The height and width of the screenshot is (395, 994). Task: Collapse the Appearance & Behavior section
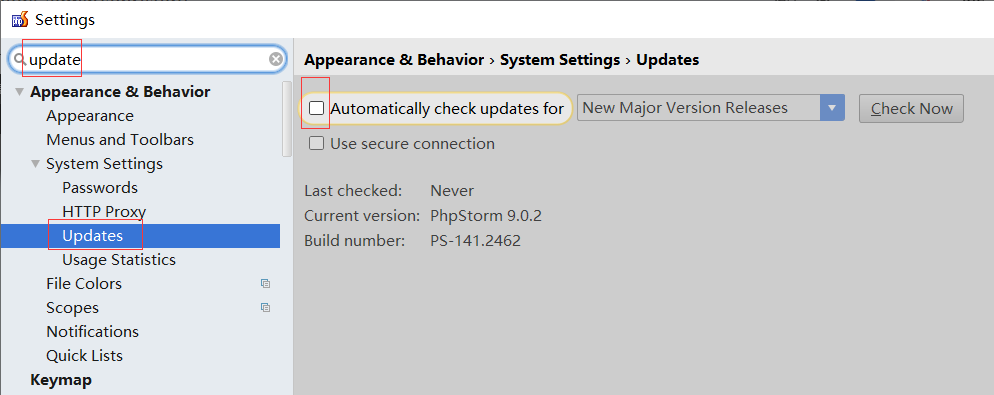[x=18, y=93]
